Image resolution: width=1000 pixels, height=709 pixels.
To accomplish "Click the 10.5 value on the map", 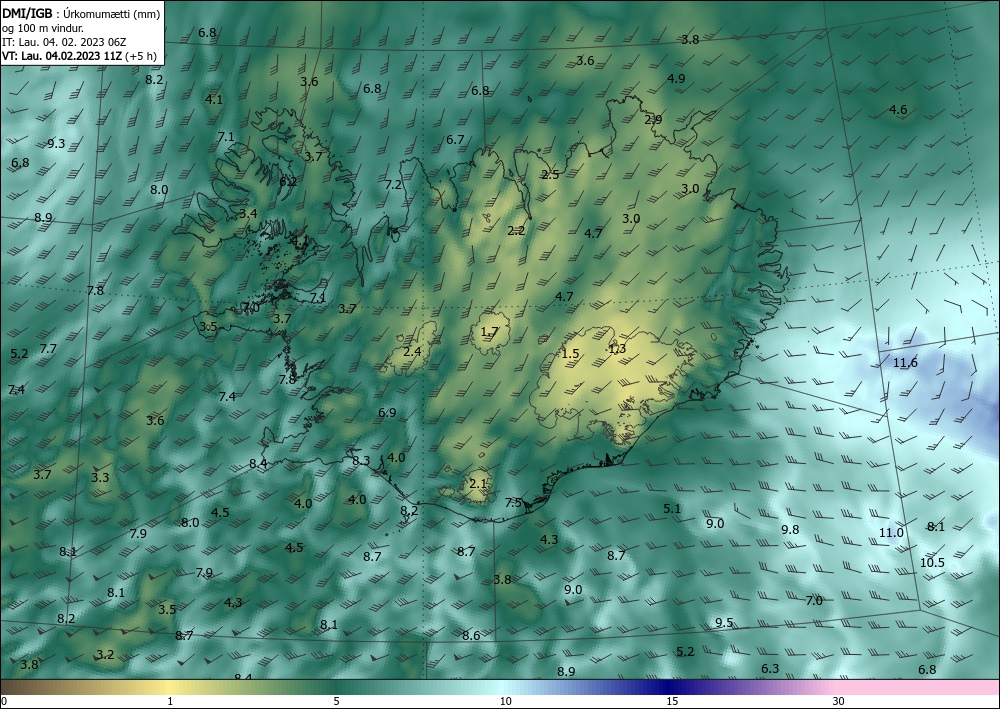I will (x=932, y=562).
